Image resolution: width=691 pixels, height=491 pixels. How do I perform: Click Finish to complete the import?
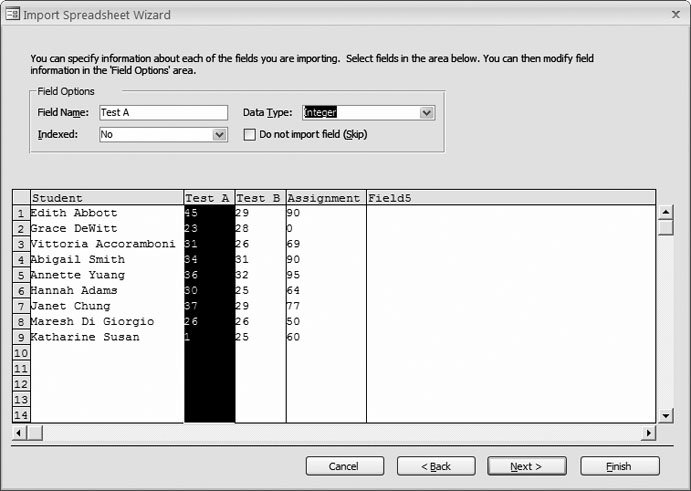619,466
